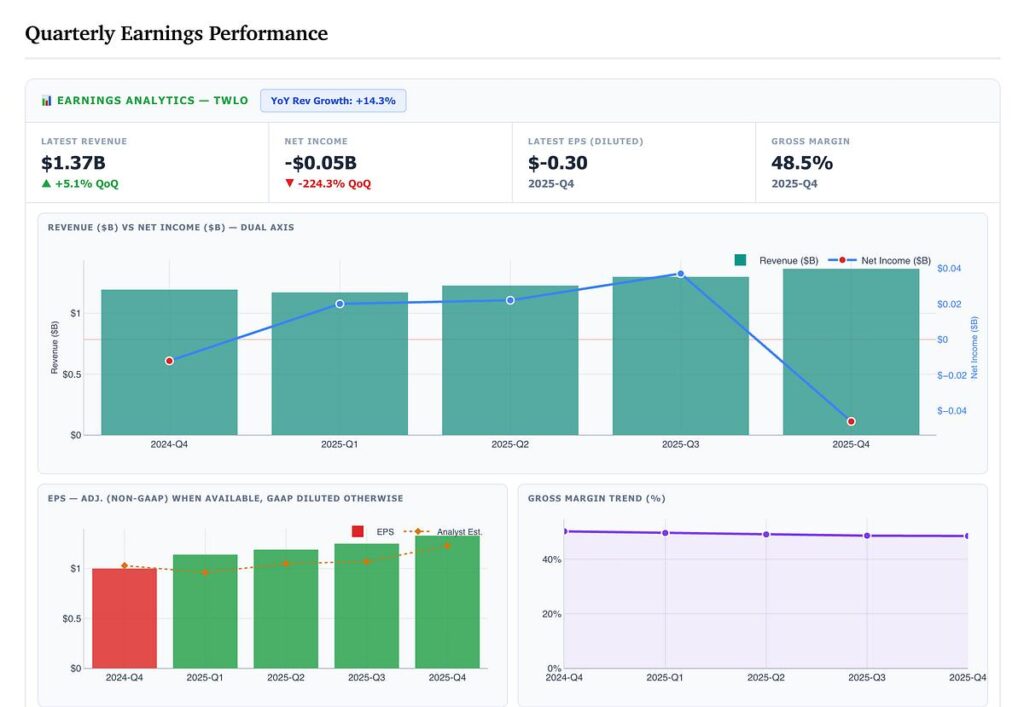The height and width of the screenshot is (707, 1024).
Task: Click the 2025-Q2 analyst estimate diamond marker
Action: [x=286, y=563]
